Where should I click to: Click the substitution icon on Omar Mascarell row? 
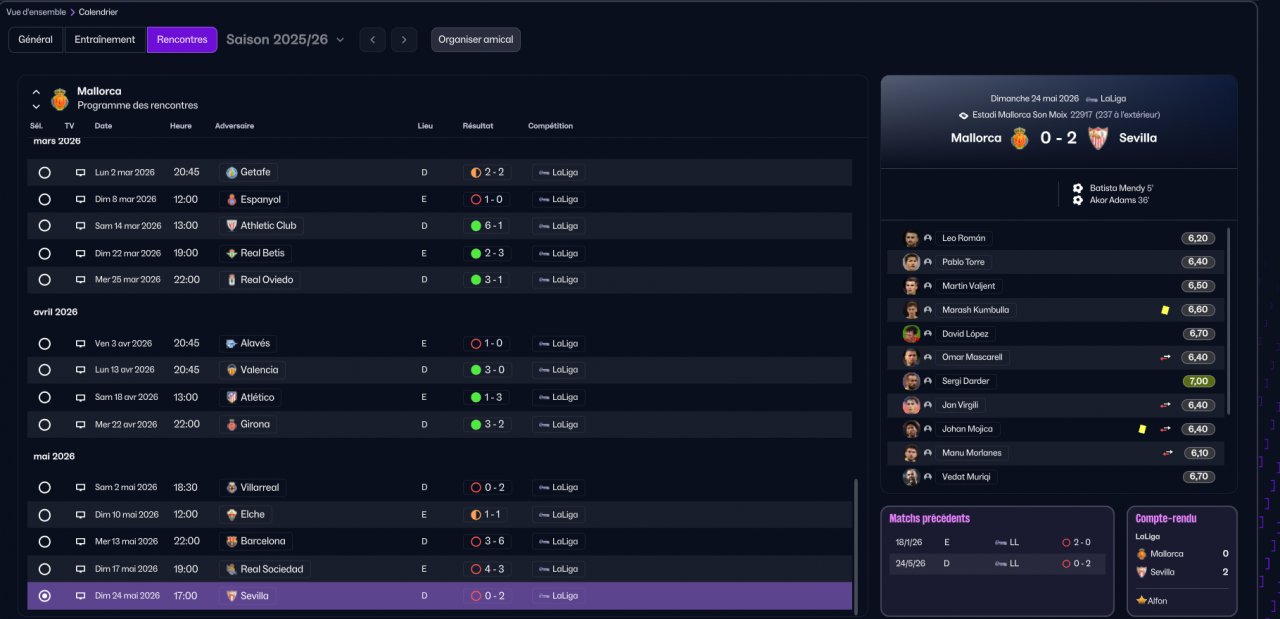pos(1166,357)
